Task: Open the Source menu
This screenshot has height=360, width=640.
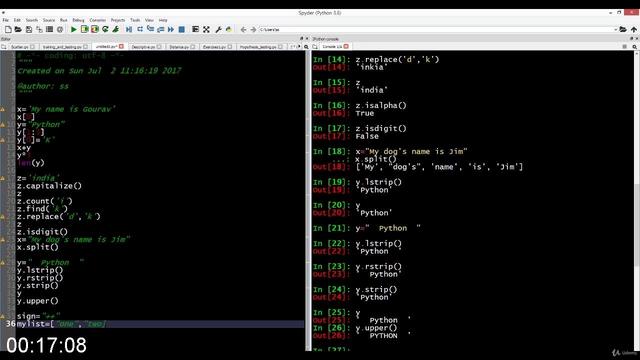Action: coord(49,20)
